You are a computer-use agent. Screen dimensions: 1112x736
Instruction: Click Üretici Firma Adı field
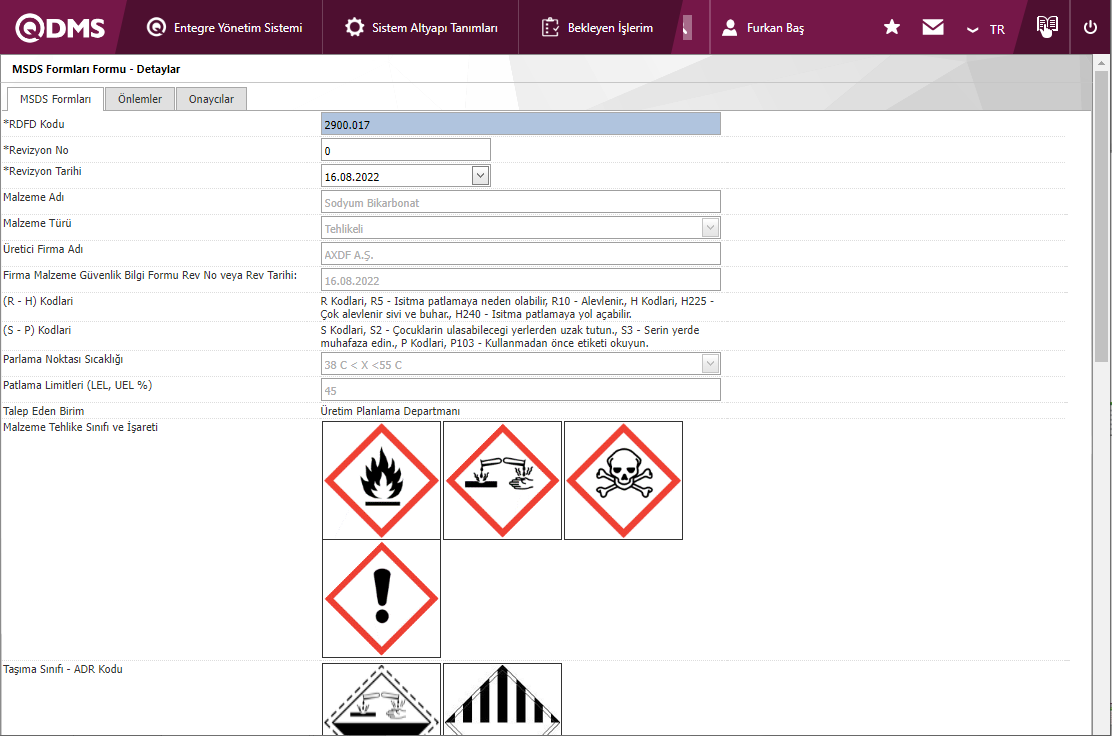coord(521,254)
